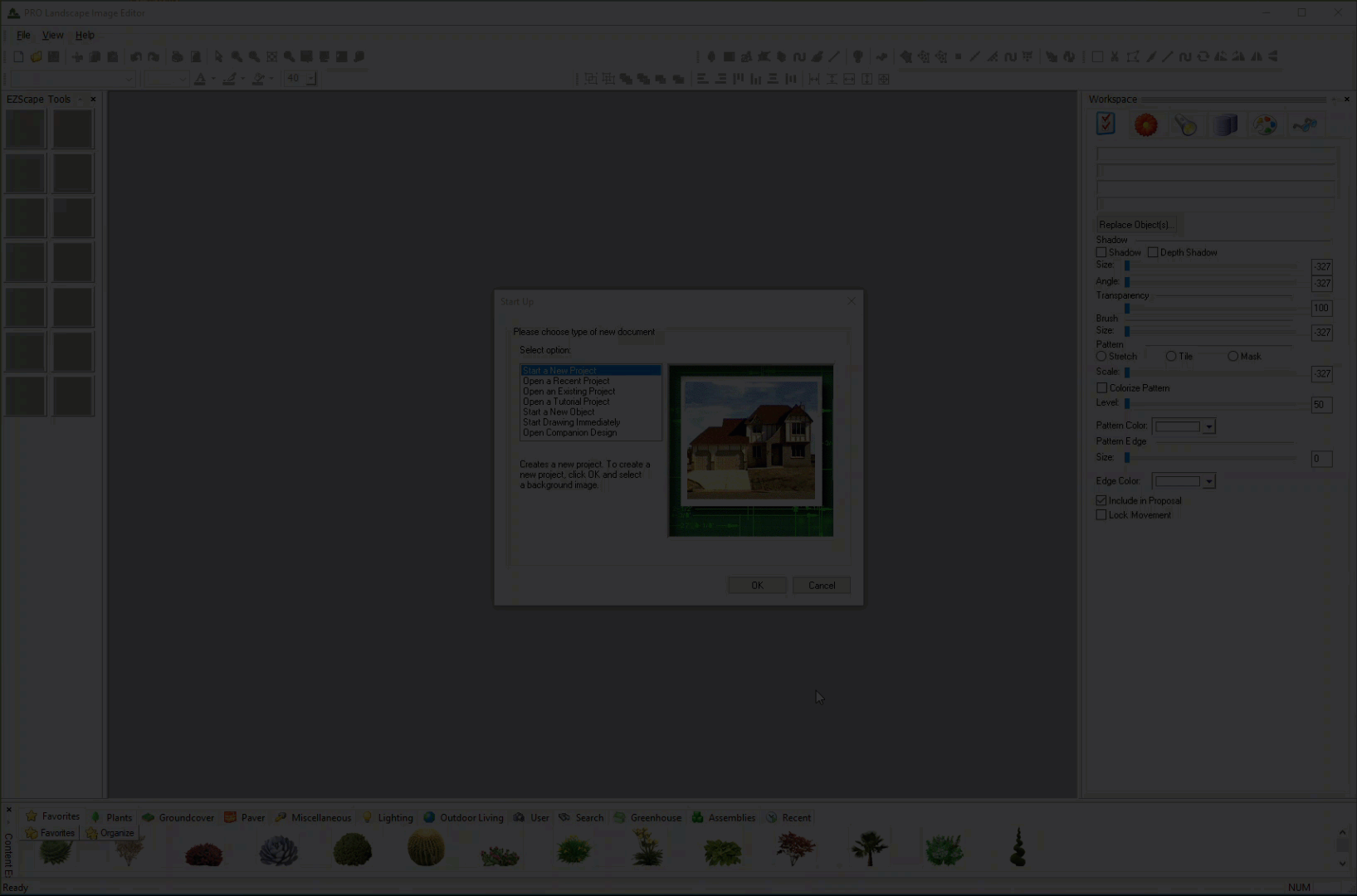Click the checklist icon in Workspace panel
This screenshot has width=1357, height=896.
point(1106,124)
